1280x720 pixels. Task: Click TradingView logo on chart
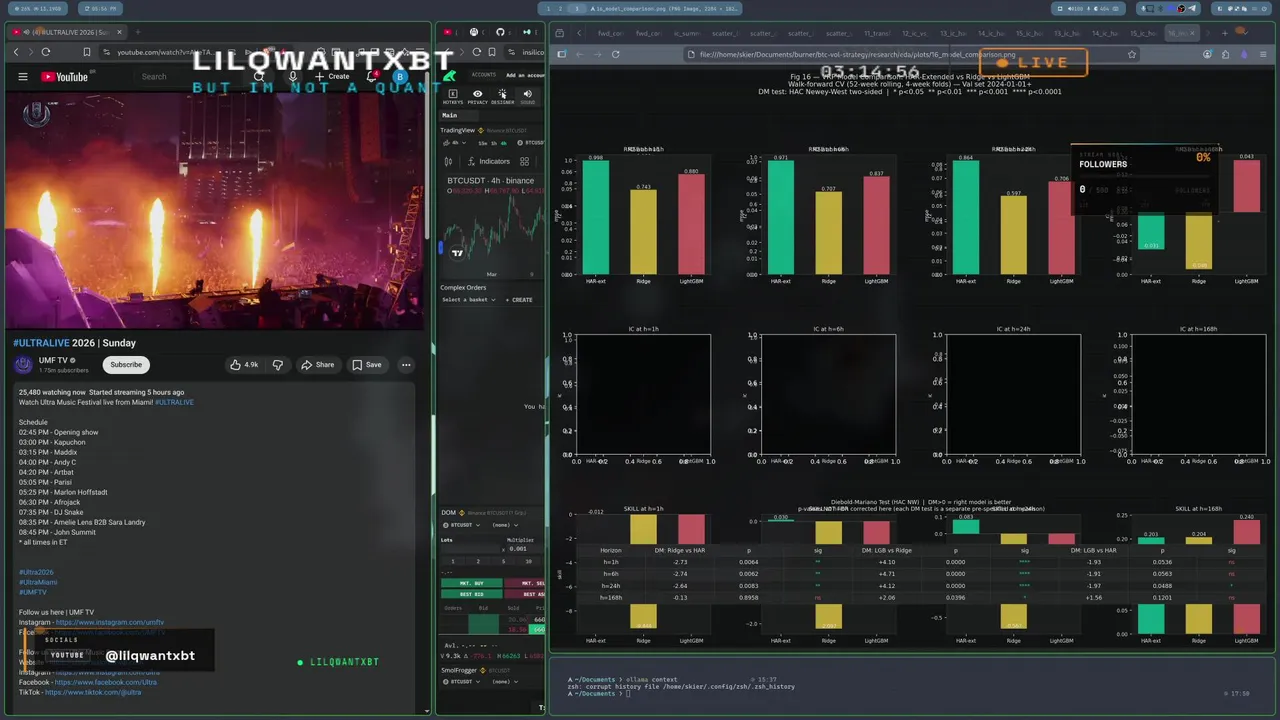tap(457, 252)
